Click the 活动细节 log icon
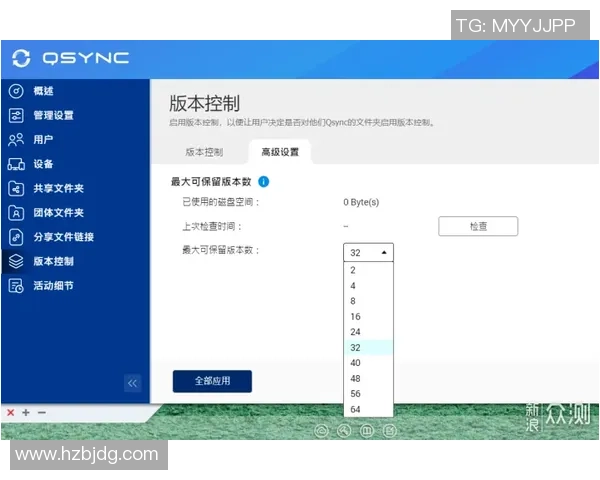 [x=16, y=286]
